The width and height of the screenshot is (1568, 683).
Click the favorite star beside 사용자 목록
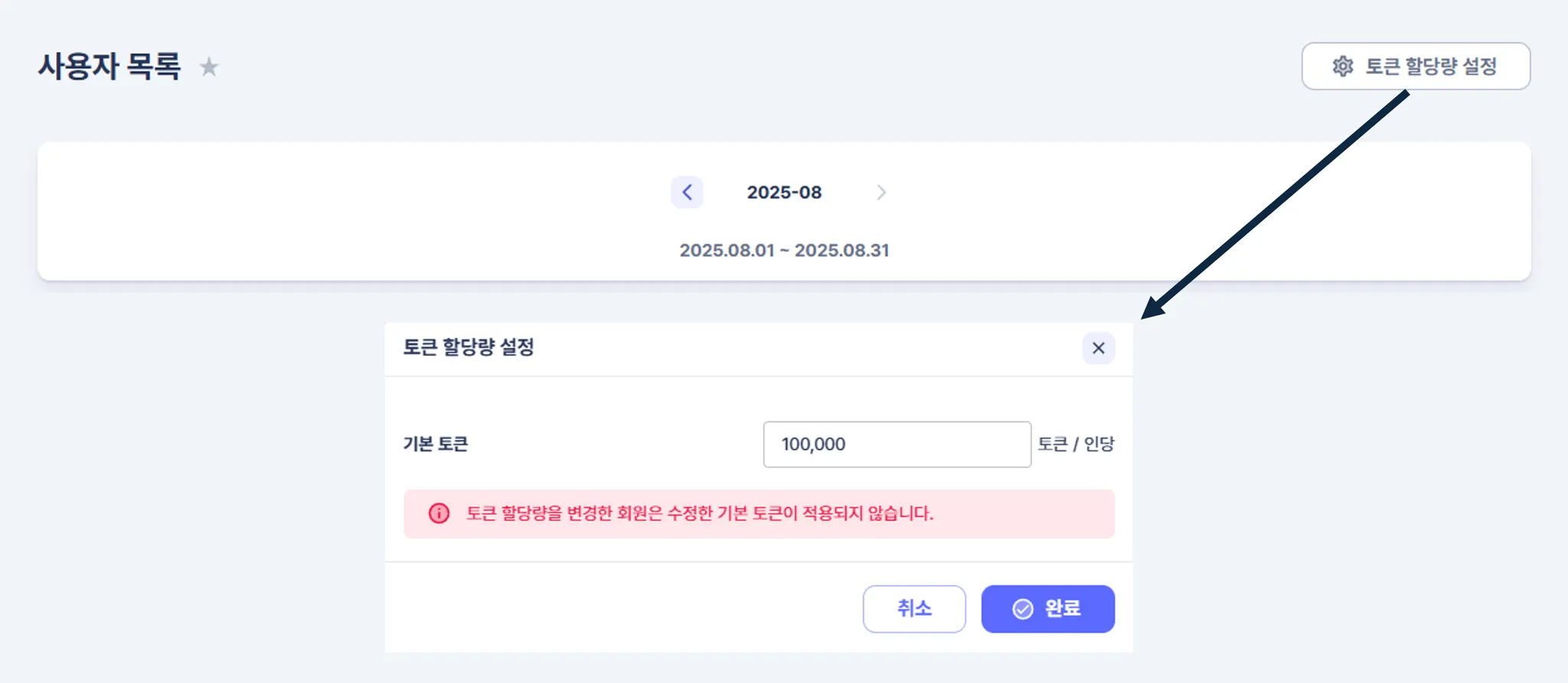[x=209, y=67]
